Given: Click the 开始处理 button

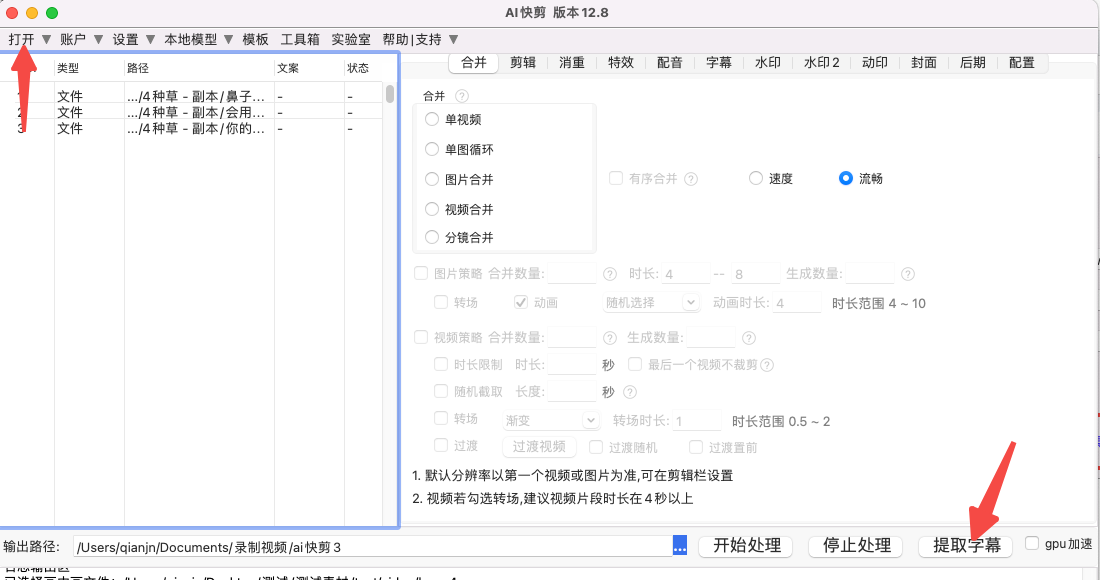Looking at the screenshot, I should (746, 546).
